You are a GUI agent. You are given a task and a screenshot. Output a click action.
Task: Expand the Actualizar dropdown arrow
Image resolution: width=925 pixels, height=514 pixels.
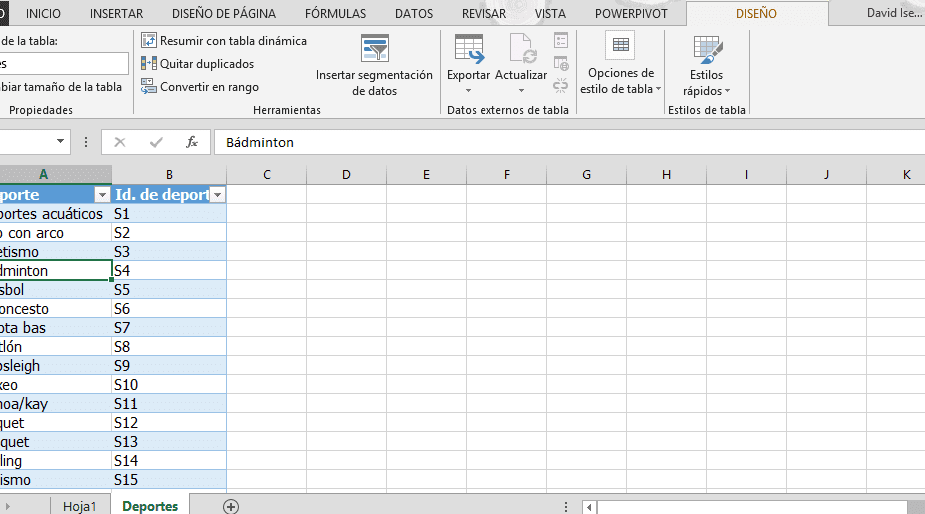[521, 91]
